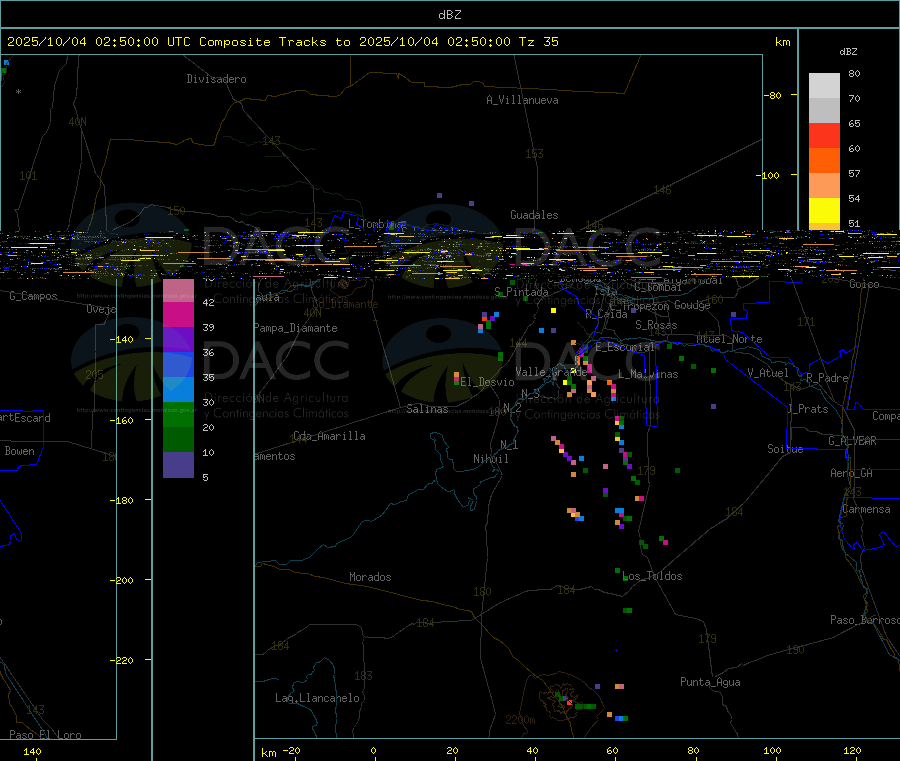
Task: Click the Pampa_Diamante label
Action: 296,328
